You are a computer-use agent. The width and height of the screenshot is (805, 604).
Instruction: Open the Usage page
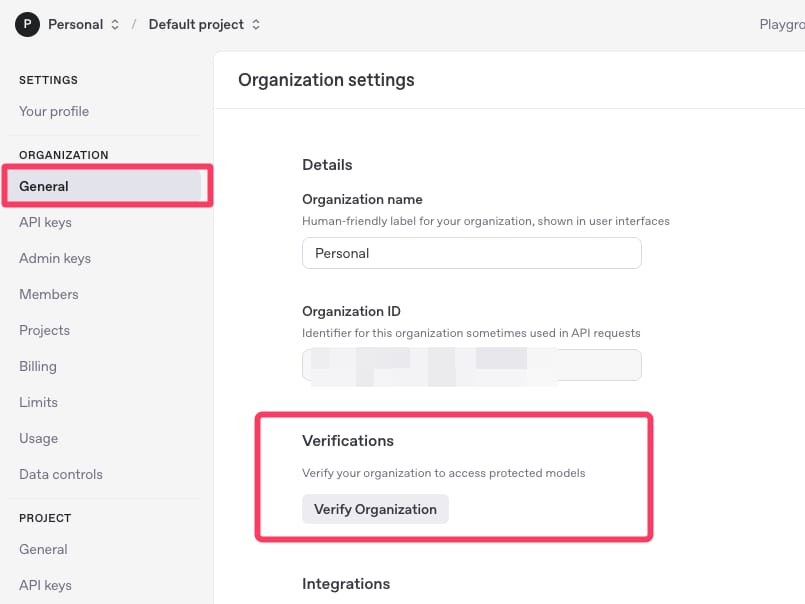click(x=38, y=438)
